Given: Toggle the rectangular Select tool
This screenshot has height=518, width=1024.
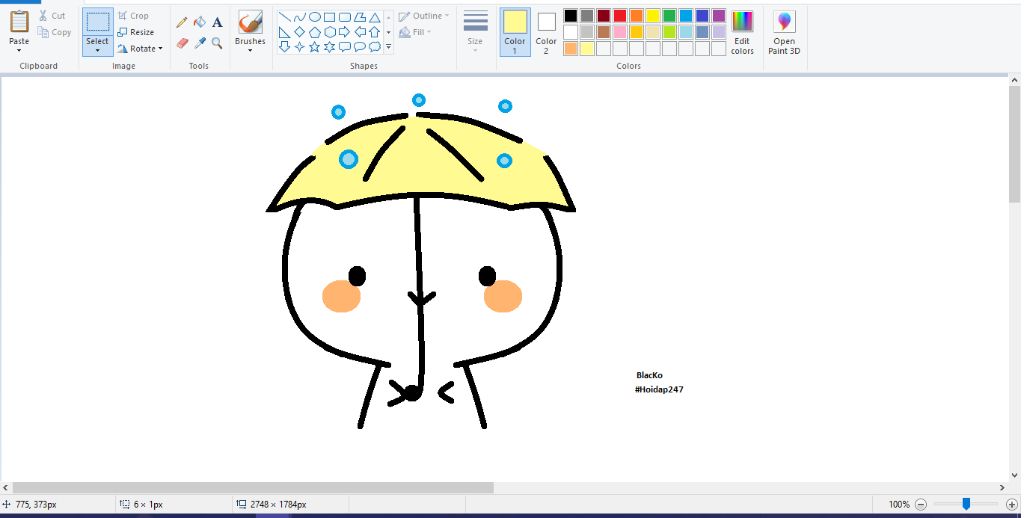Looking at the screenshot, I should click(98, 22).
